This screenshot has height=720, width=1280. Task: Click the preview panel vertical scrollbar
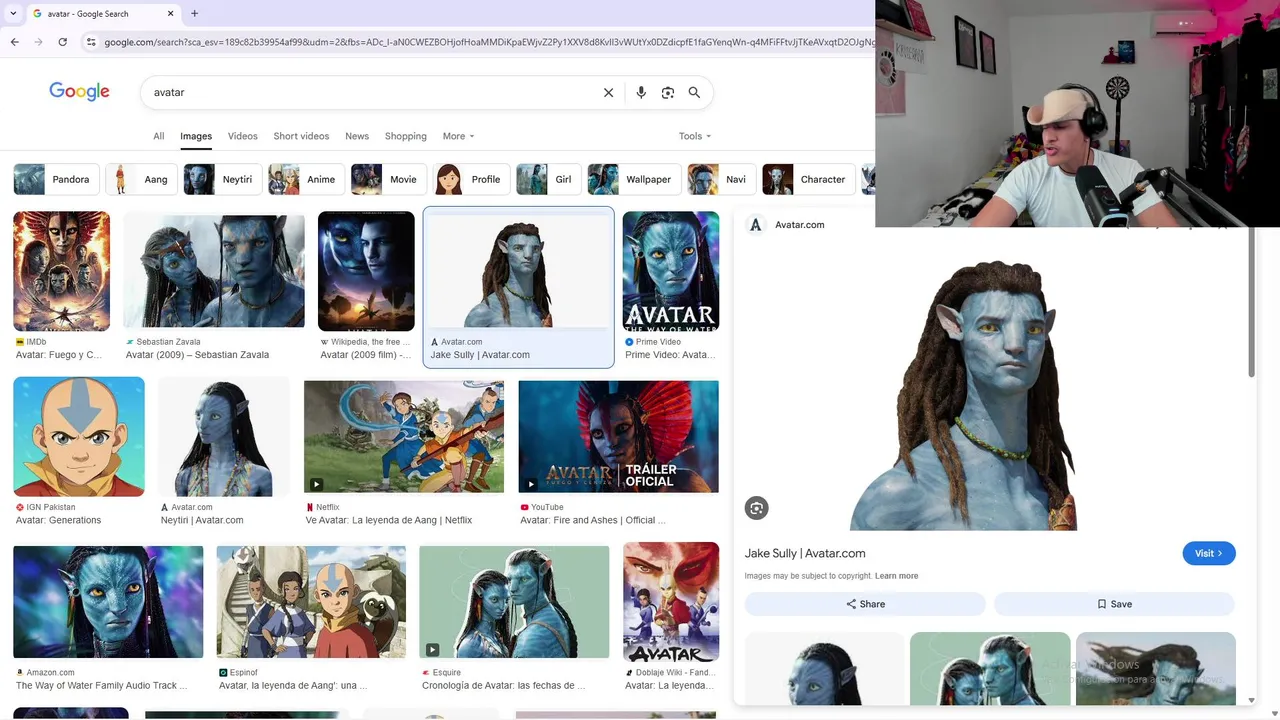(x=1251, y=300)
